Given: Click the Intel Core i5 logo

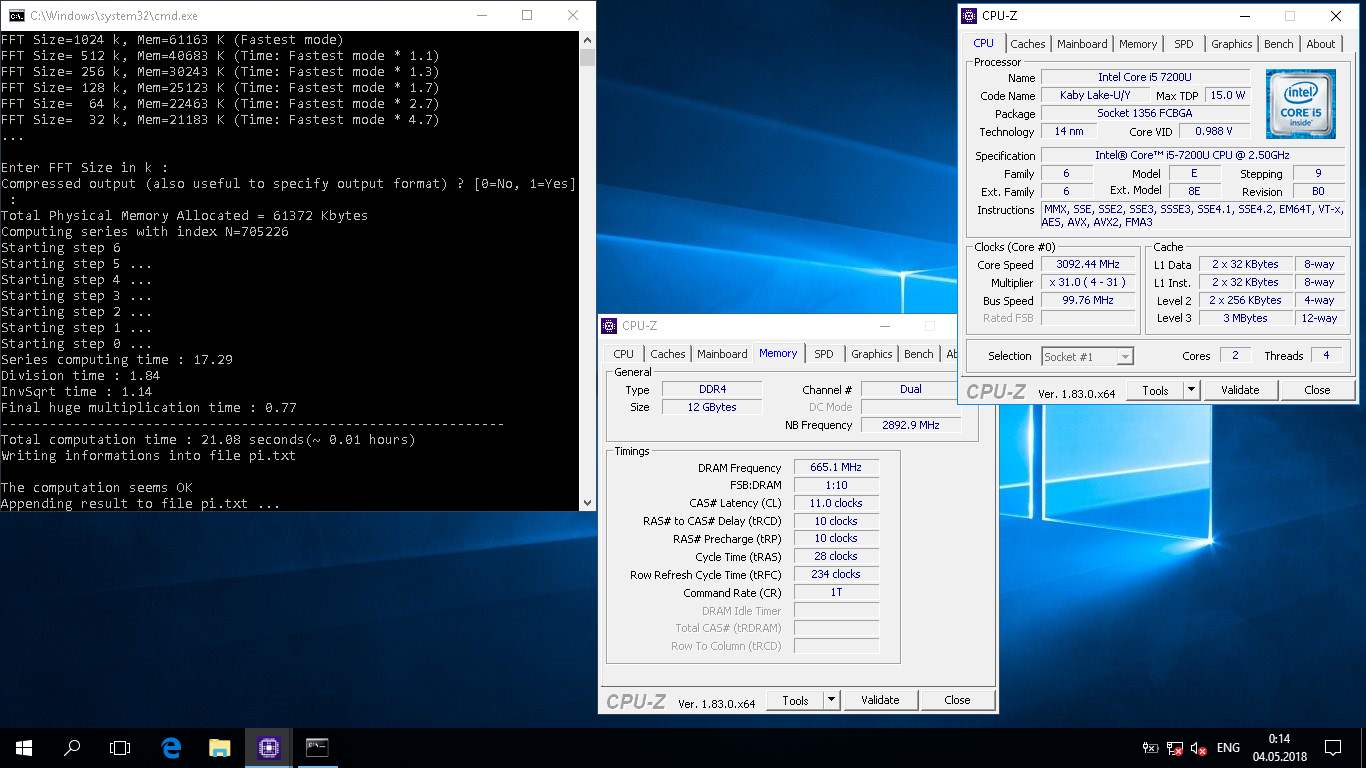Looking at the screenshot, I should coord(1301,104).
